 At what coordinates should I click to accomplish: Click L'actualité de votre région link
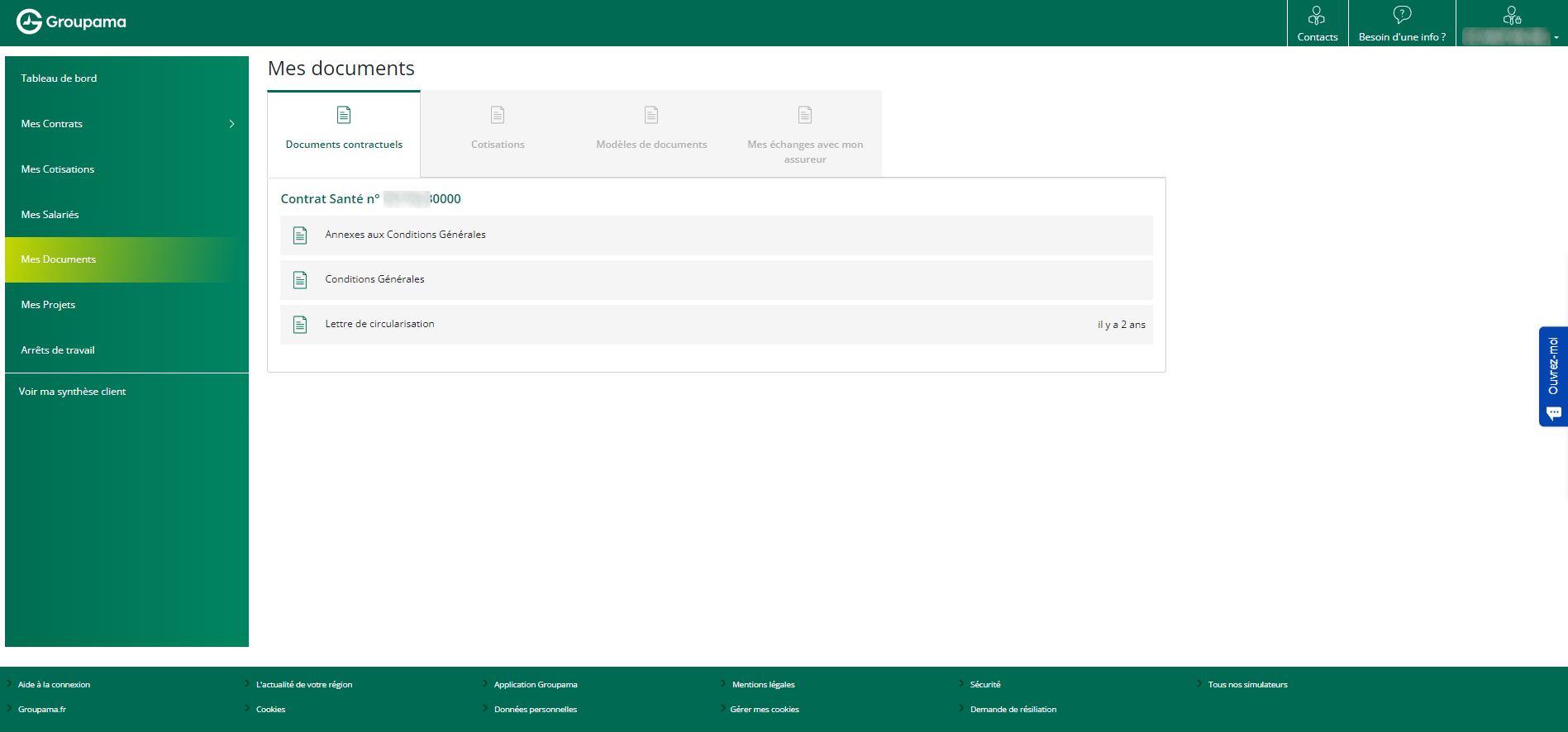tap(304, 685)
